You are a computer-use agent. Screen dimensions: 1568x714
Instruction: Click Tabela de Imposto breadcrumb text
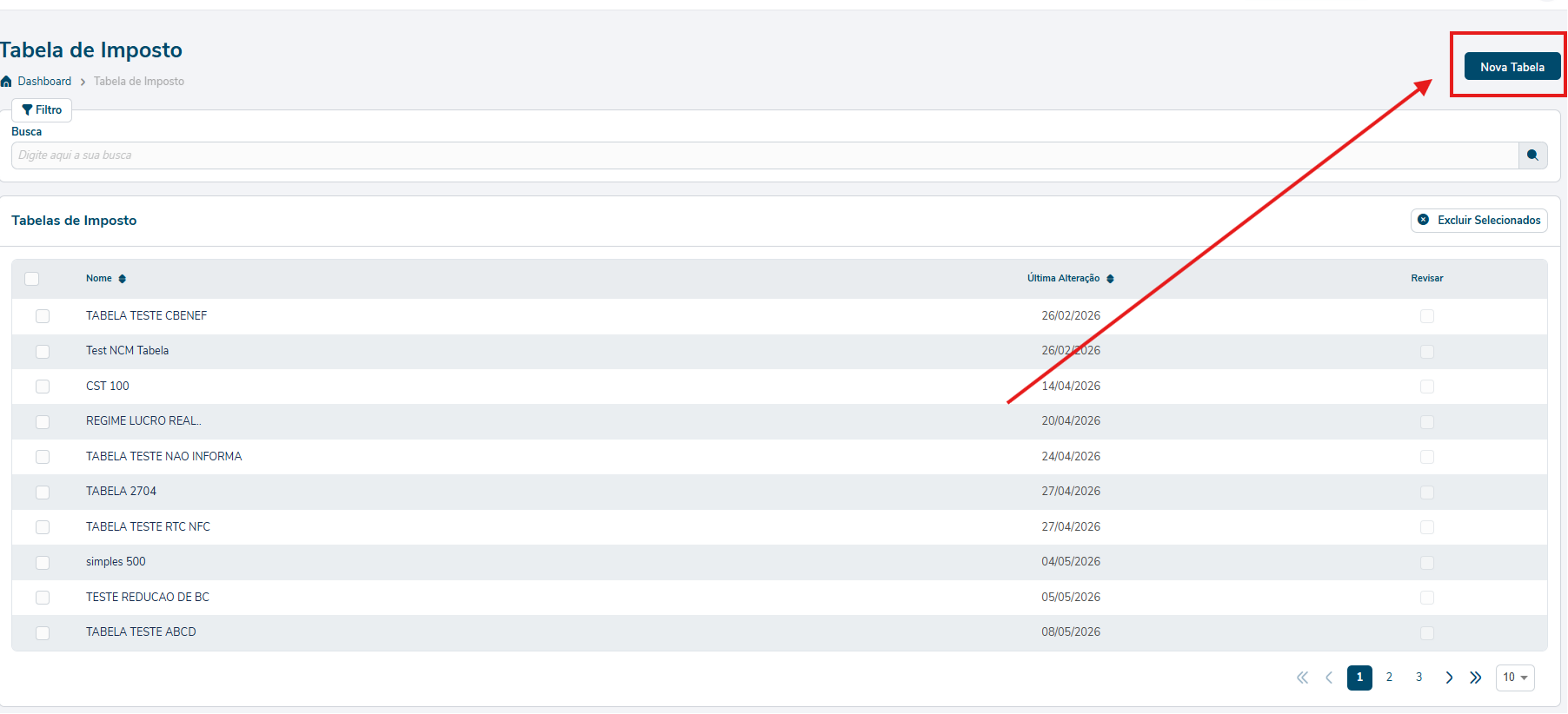pyautogui.click(x=139, y=82)
